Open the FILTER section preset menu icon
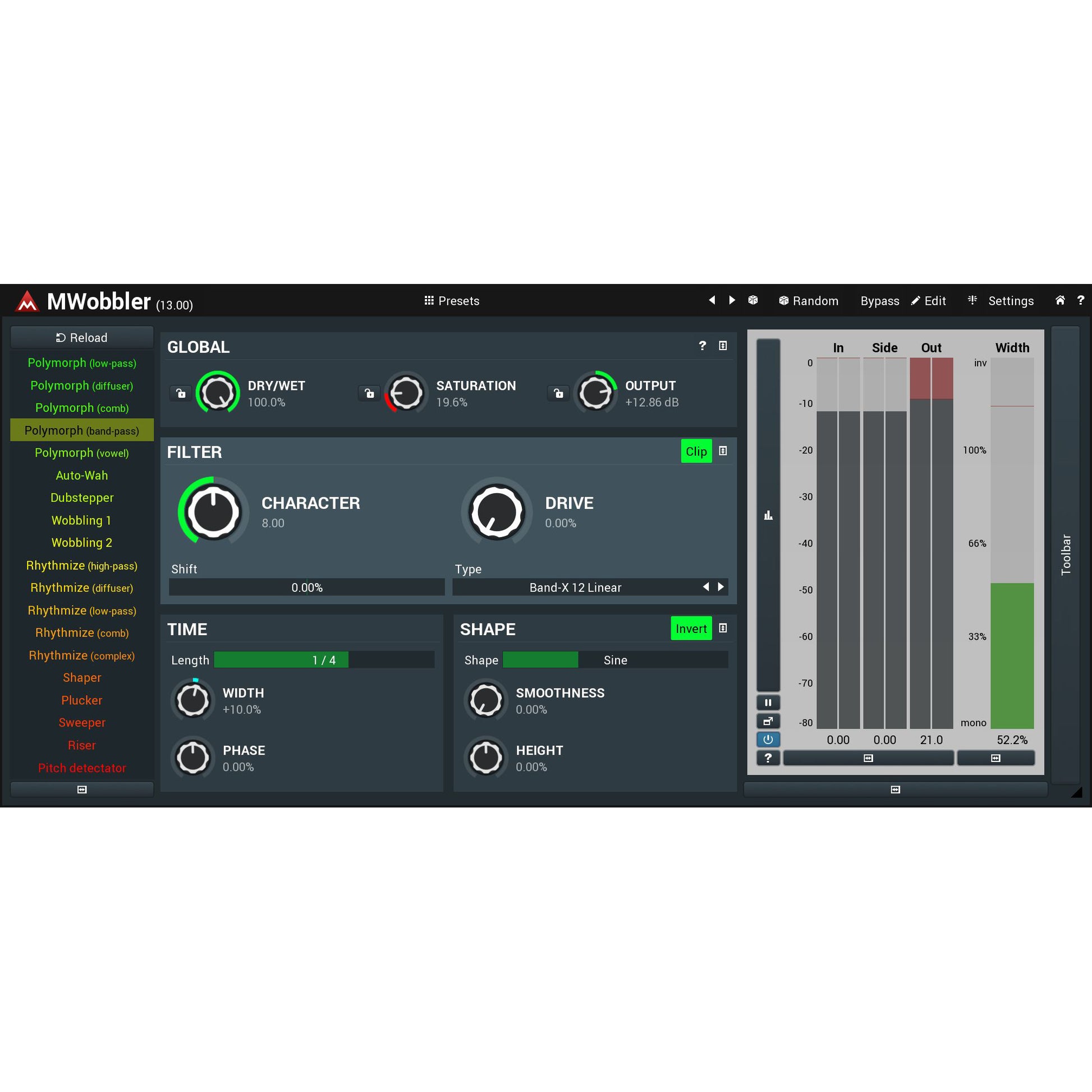 (x=722, y=451)
